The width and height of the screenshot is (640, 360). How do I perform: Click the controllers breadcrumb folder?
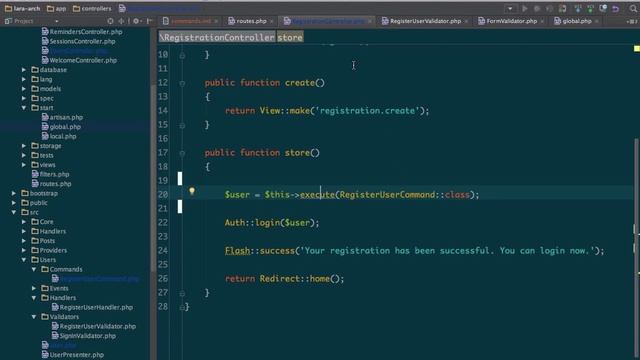tap(92, 8)
